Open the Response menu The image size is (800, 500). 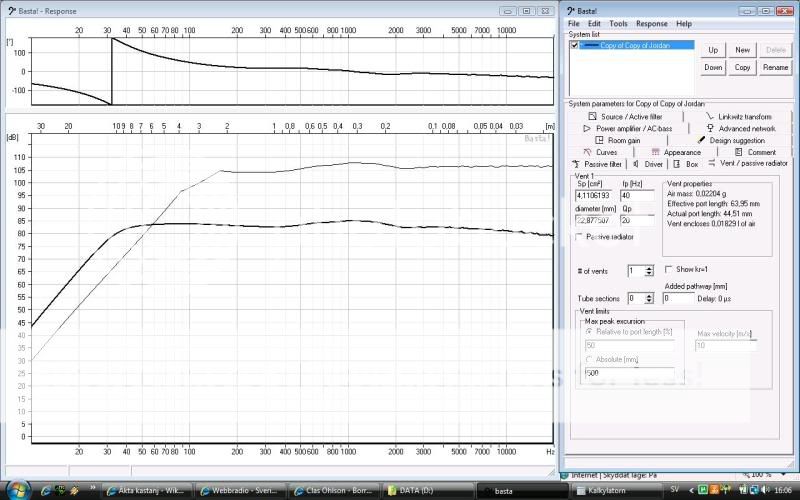pyautogui.click(x=651, y=23)
